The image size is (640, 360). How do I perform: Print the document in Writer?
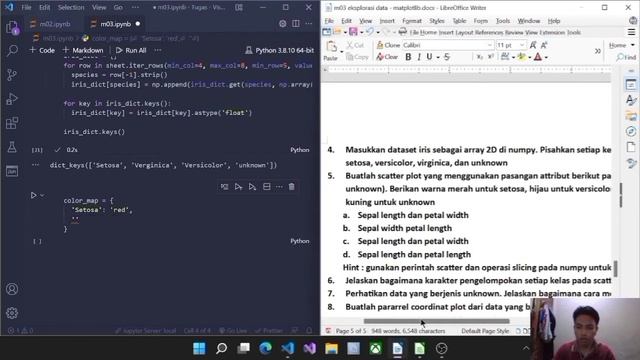click(x=402, y=32)
